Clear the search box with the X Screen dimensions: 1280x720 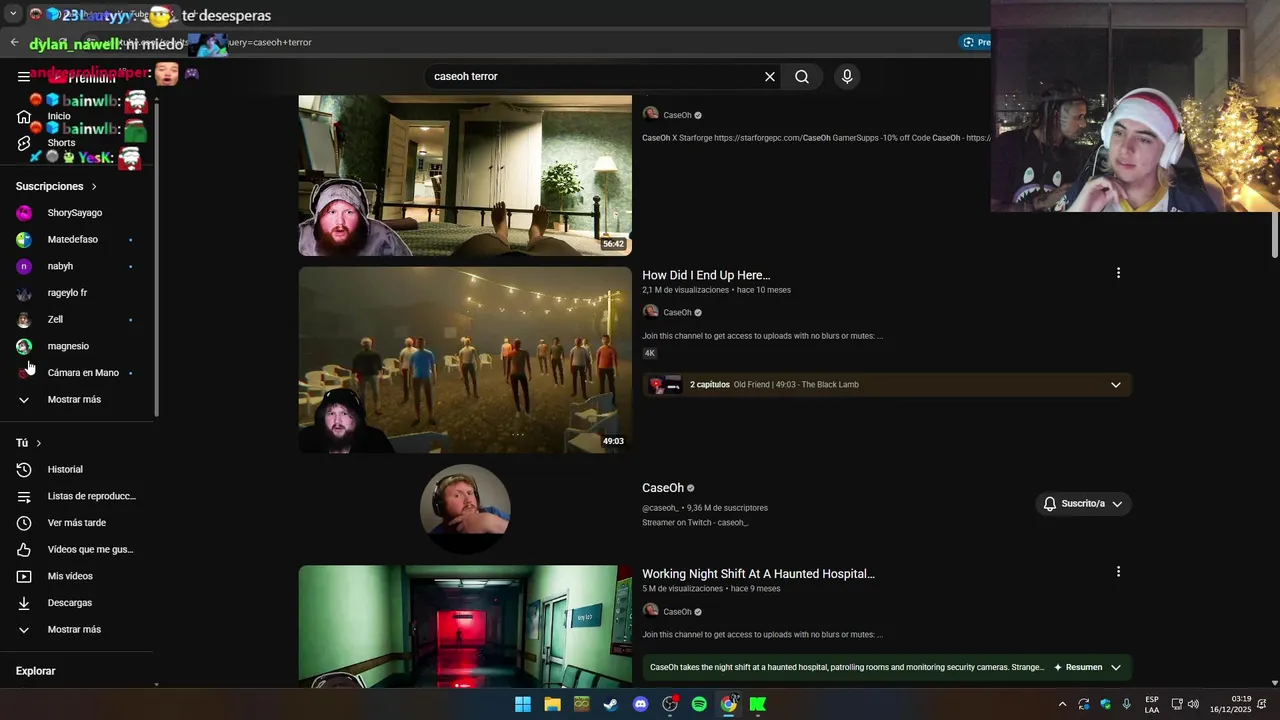tap(770, 76)
